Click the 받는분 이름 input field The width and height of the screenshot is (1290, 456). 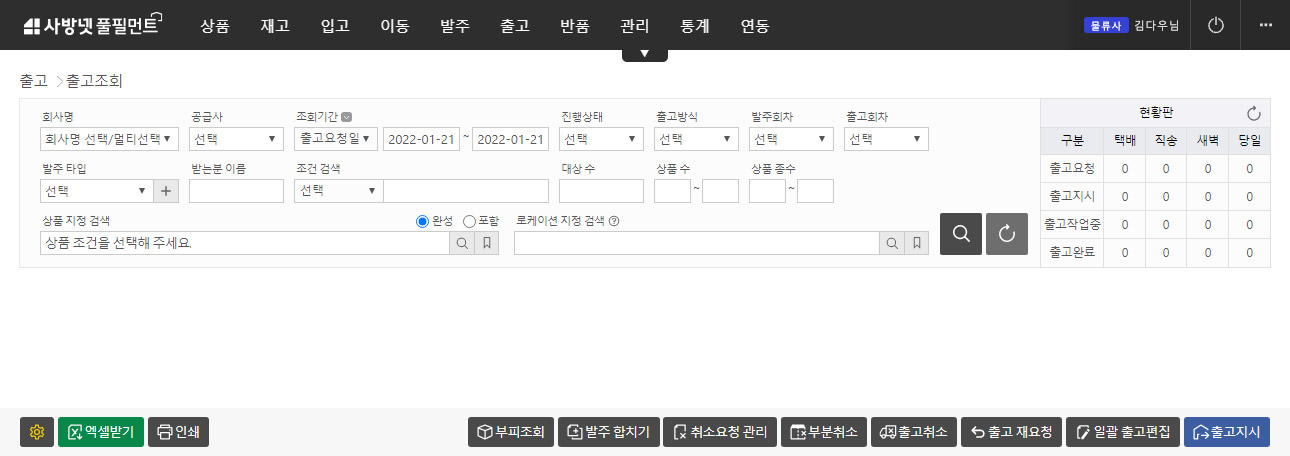236,191
